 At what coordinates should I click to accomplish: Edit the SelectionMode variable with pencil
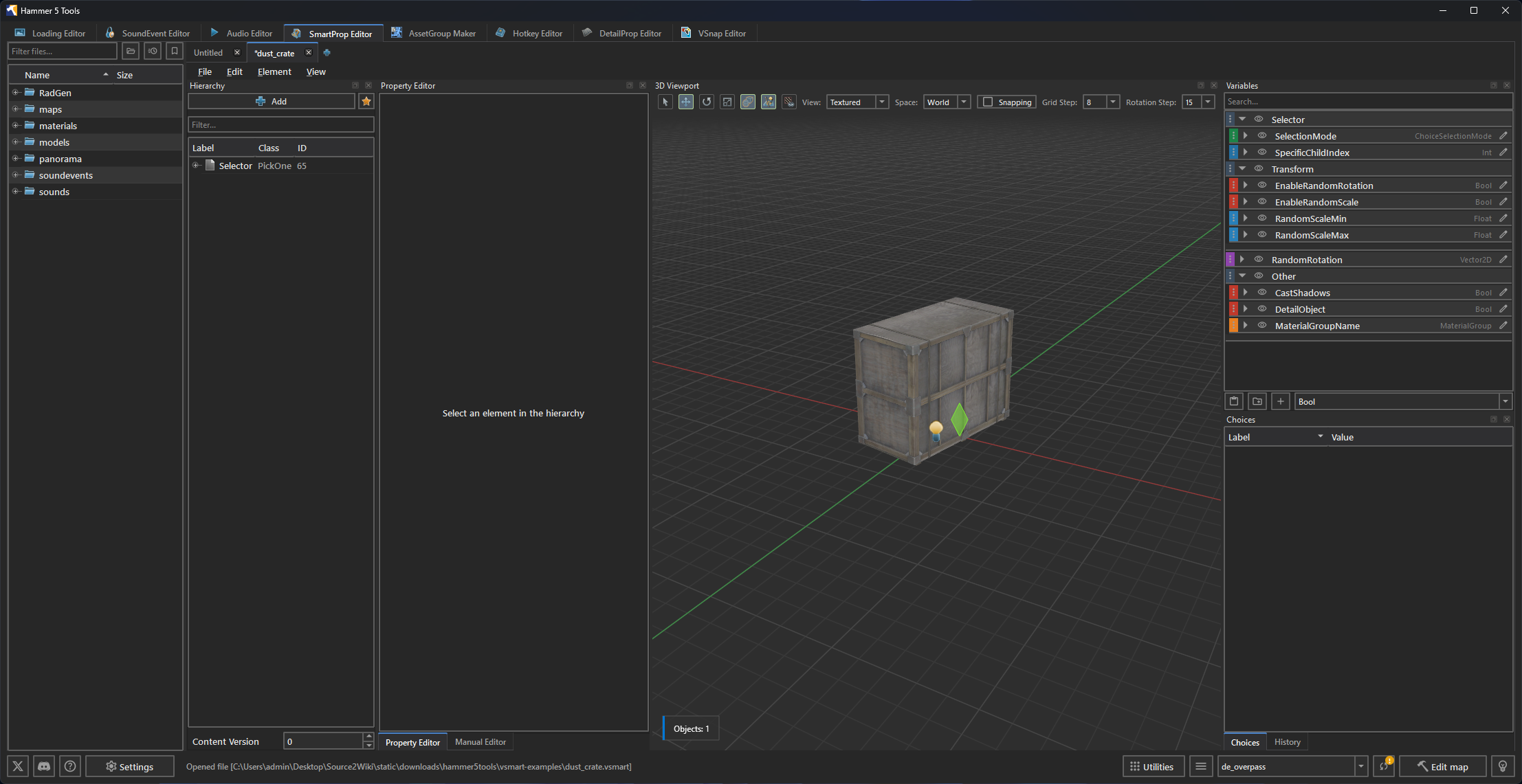coord(1503,136)
